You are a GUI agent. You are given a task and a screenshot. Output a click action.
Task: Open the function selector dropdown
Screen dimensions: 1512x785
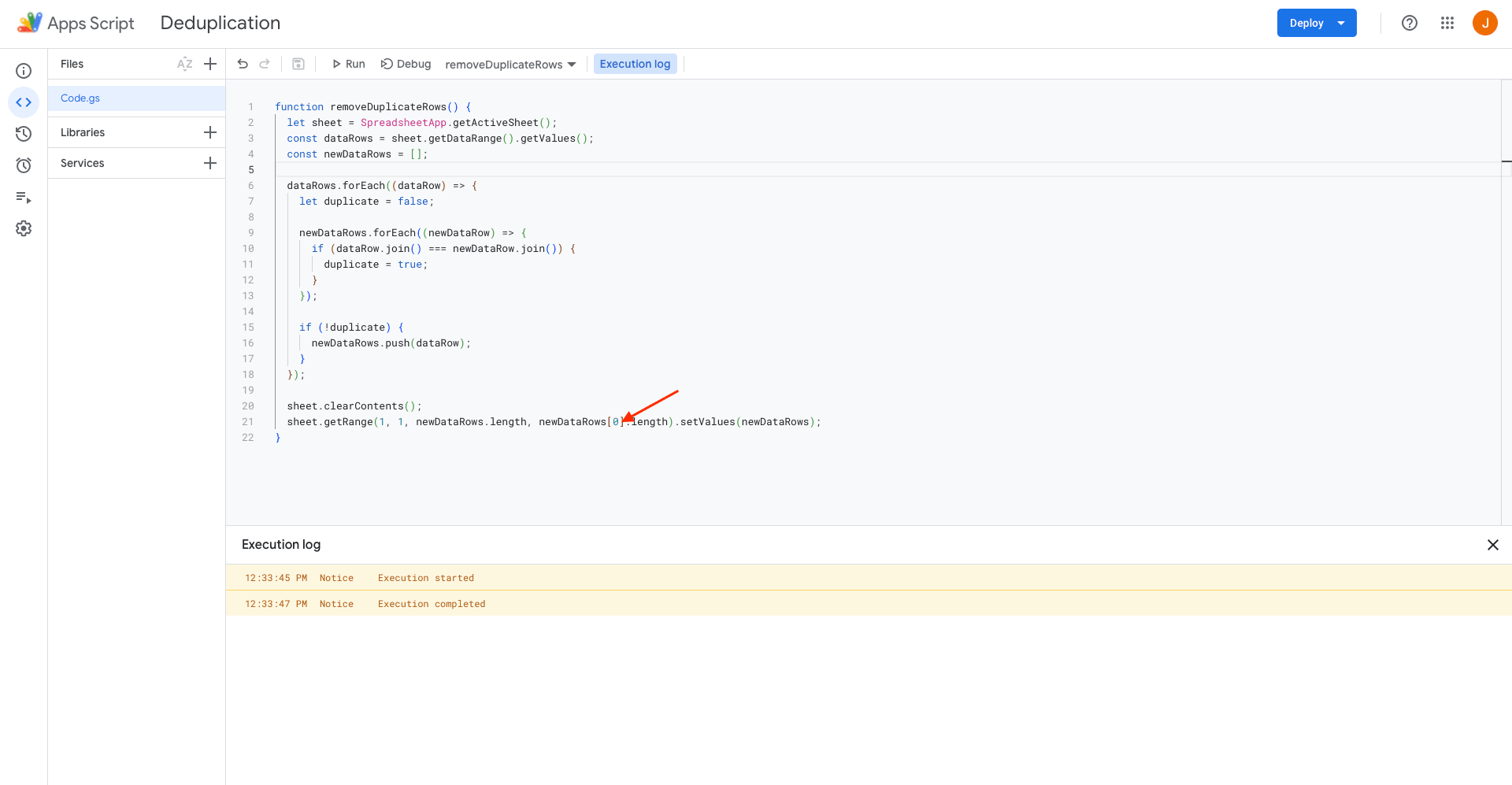510,64
